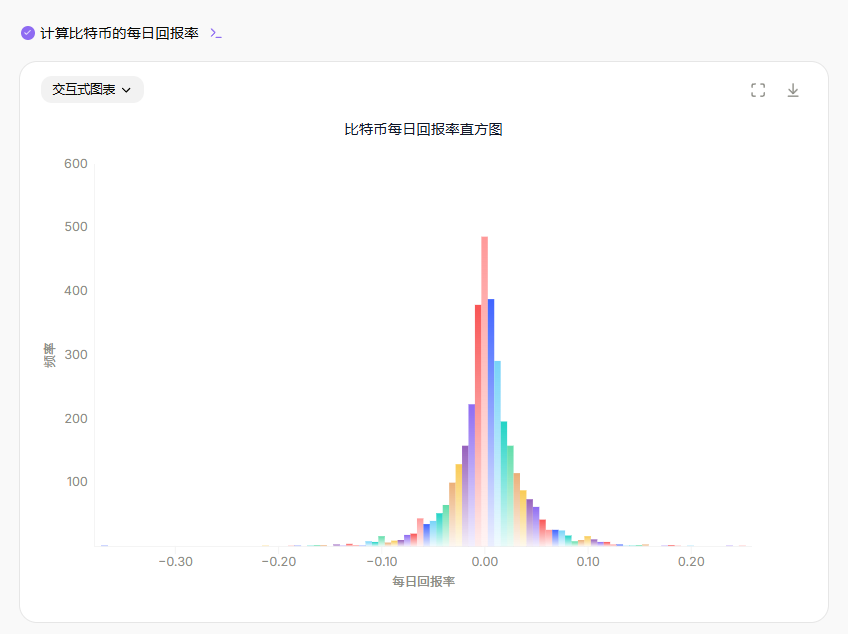848x634 pixels.
Task: Click the red bar left of the peak
Action: 478,425
